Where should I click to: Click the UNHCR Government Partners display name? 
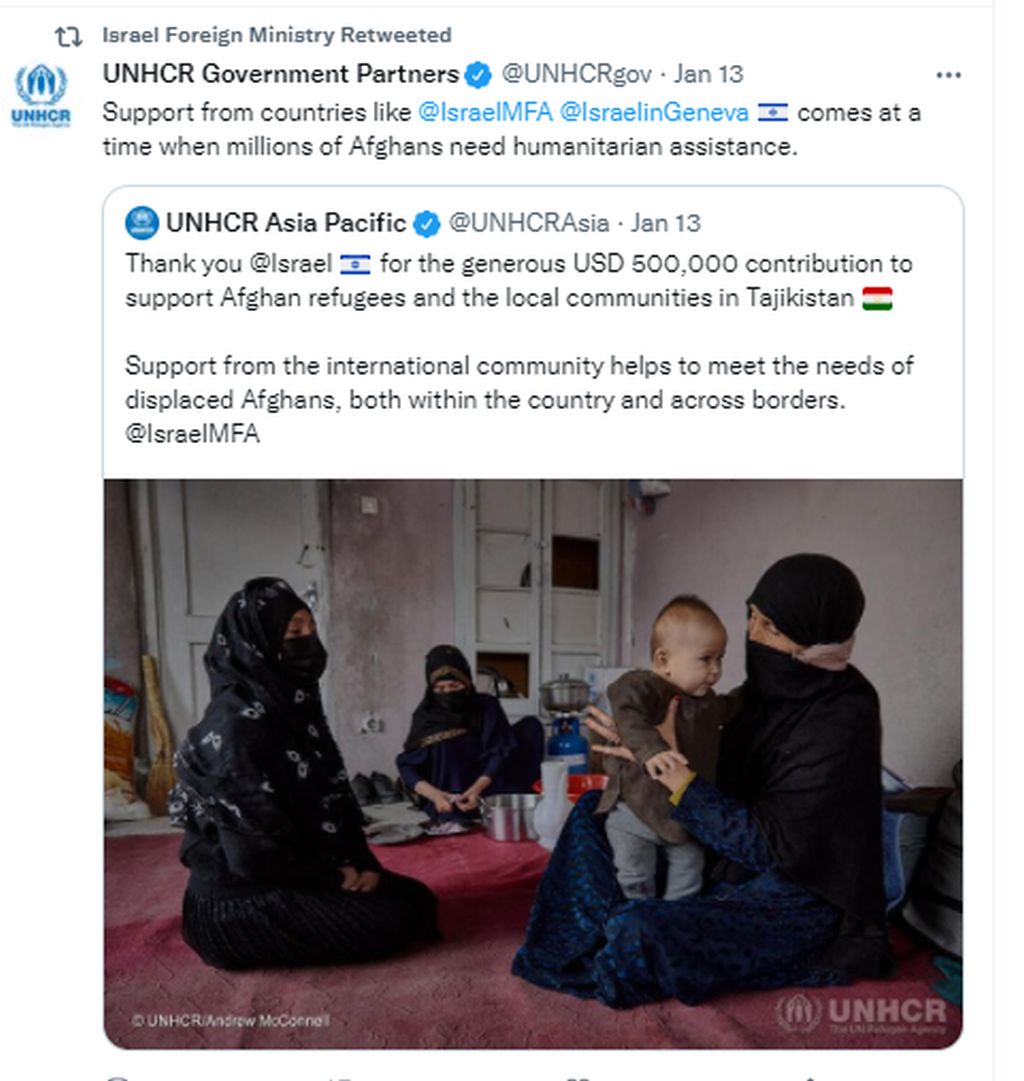(281, 74)
